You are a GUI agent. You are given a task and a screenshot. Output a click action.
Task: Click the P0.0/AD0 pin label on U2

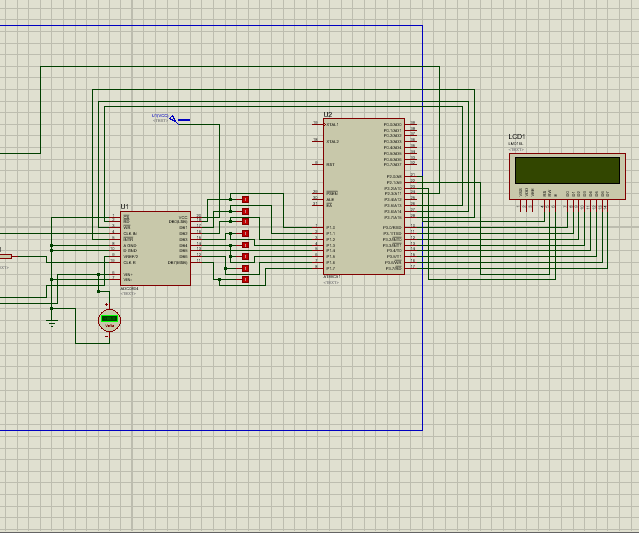(x=392, y=125)
